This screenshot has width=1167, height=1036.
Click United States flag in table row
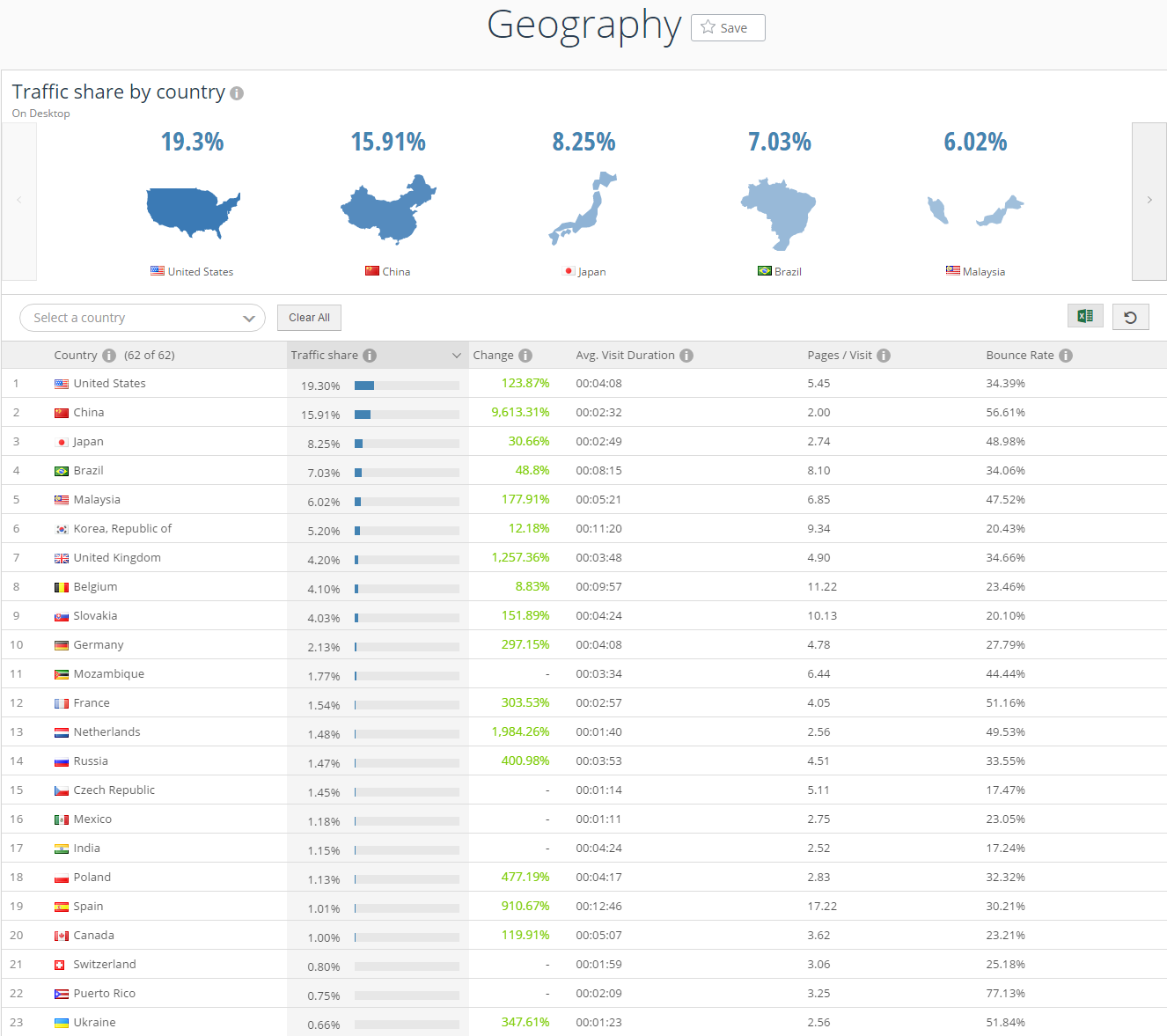62,384
